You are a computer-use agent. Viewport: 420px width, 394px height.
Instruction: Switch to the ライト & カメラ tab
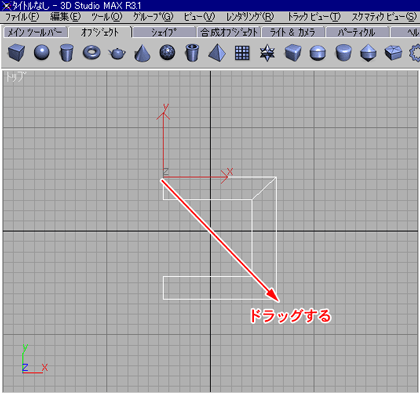click(293, 32)
